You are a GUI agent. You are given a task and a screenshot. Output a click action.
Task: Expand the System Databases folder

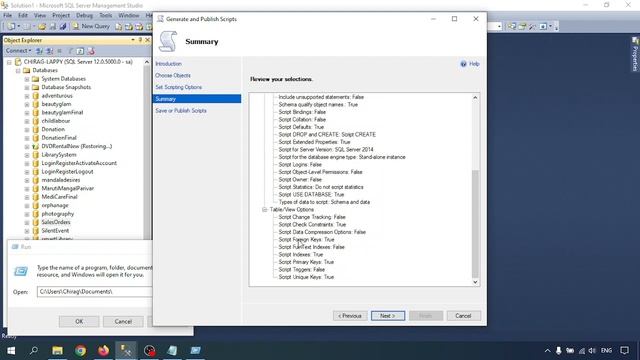click(x=27, y=79)
